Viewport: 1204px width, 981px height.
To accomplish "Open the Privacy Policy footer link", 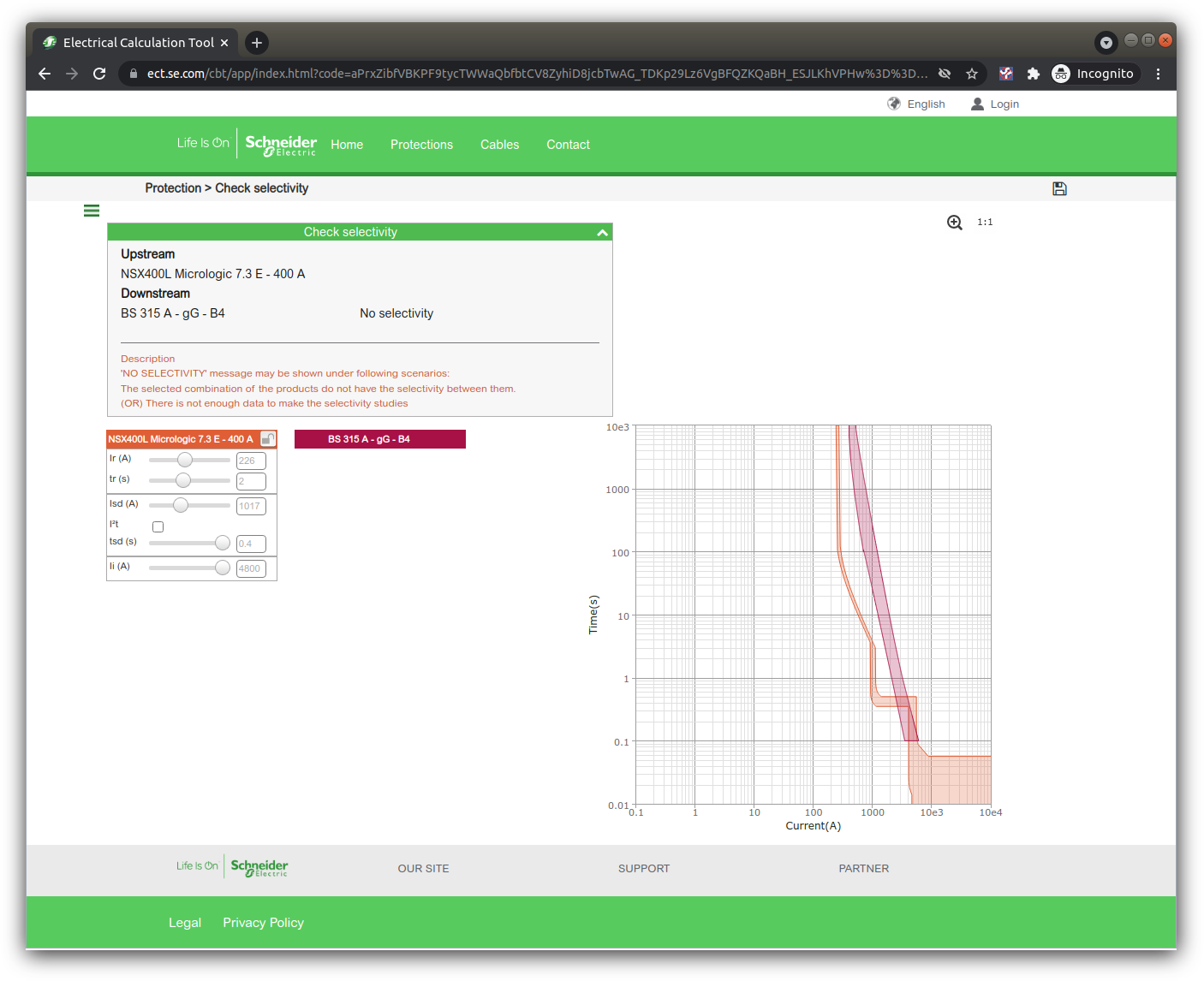I will tap(263, 923).
